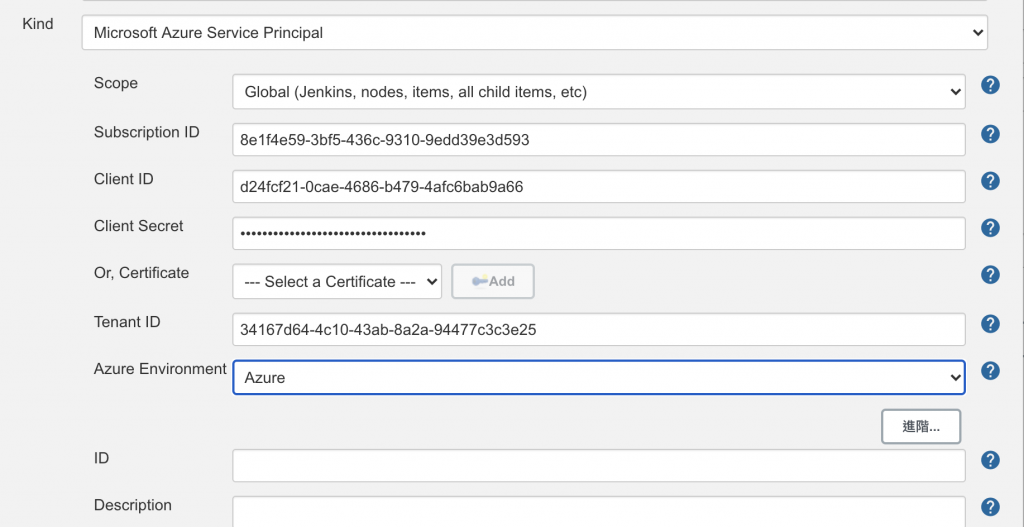Click help icon beside Azure Environment

point(990,371)
